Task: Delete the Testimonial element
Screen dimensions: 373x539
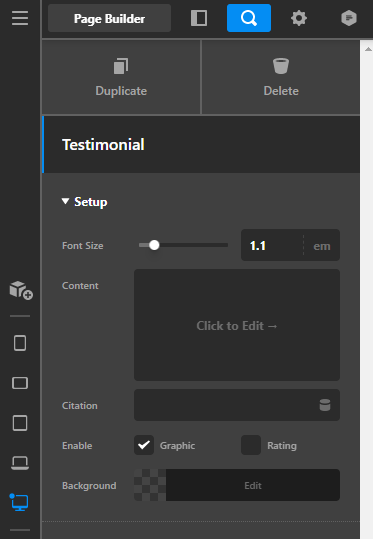Action: 281,77
